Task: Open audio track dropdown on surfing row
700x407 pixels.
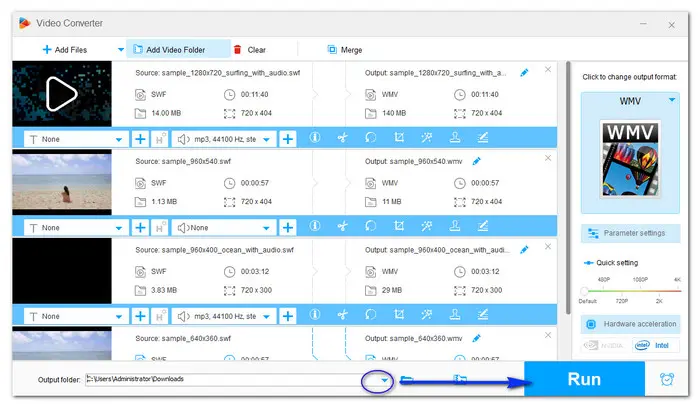Action: [224, 139]
